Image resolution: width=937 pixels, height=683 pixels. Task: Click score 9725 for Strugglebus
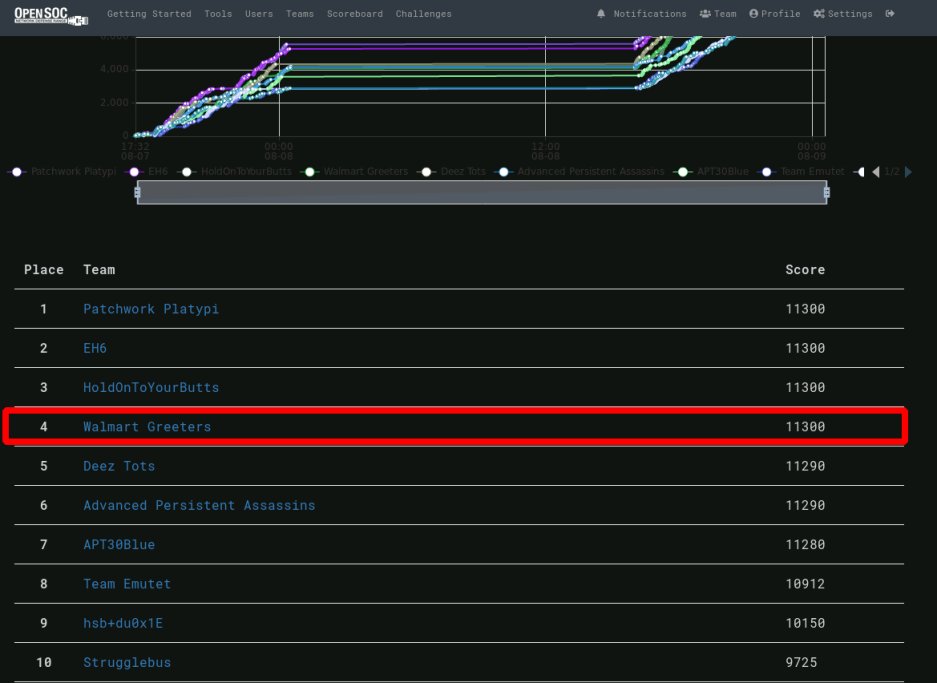pos(801,663)
